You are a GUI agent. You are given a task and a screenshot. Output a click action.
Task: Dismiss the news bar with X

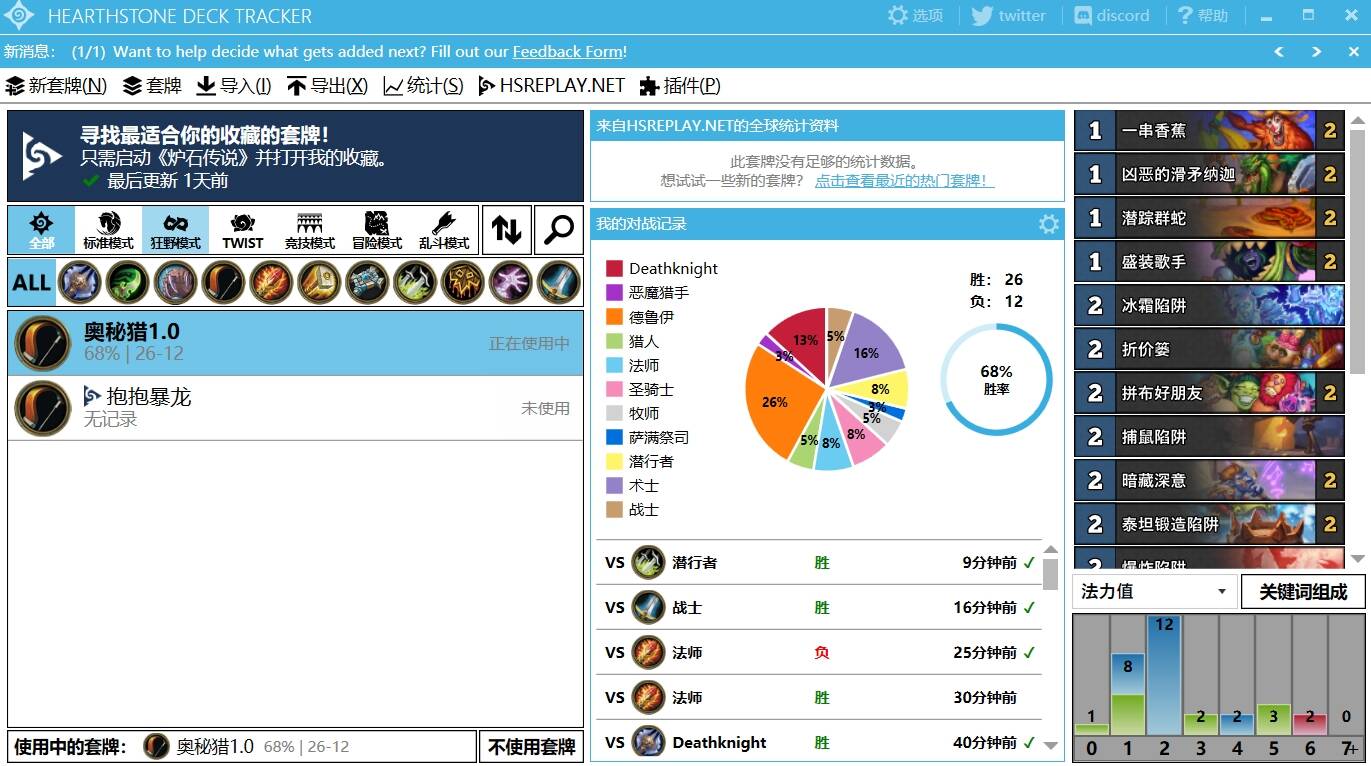click(1353, 52)
